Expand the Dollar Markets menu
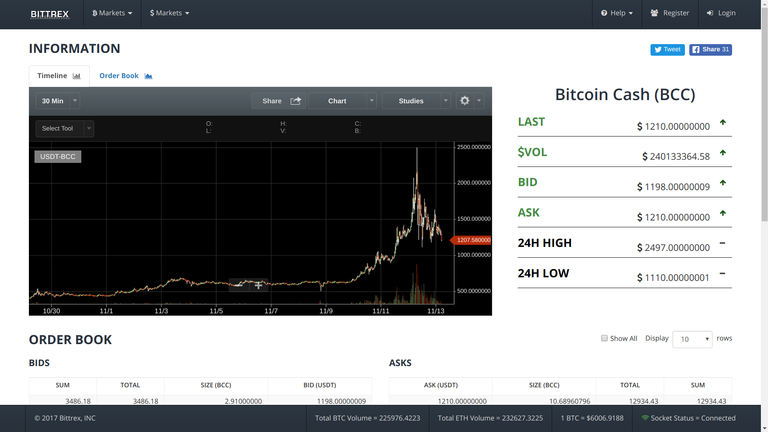The height and width of the screenshot is (432, 768). 169,13
